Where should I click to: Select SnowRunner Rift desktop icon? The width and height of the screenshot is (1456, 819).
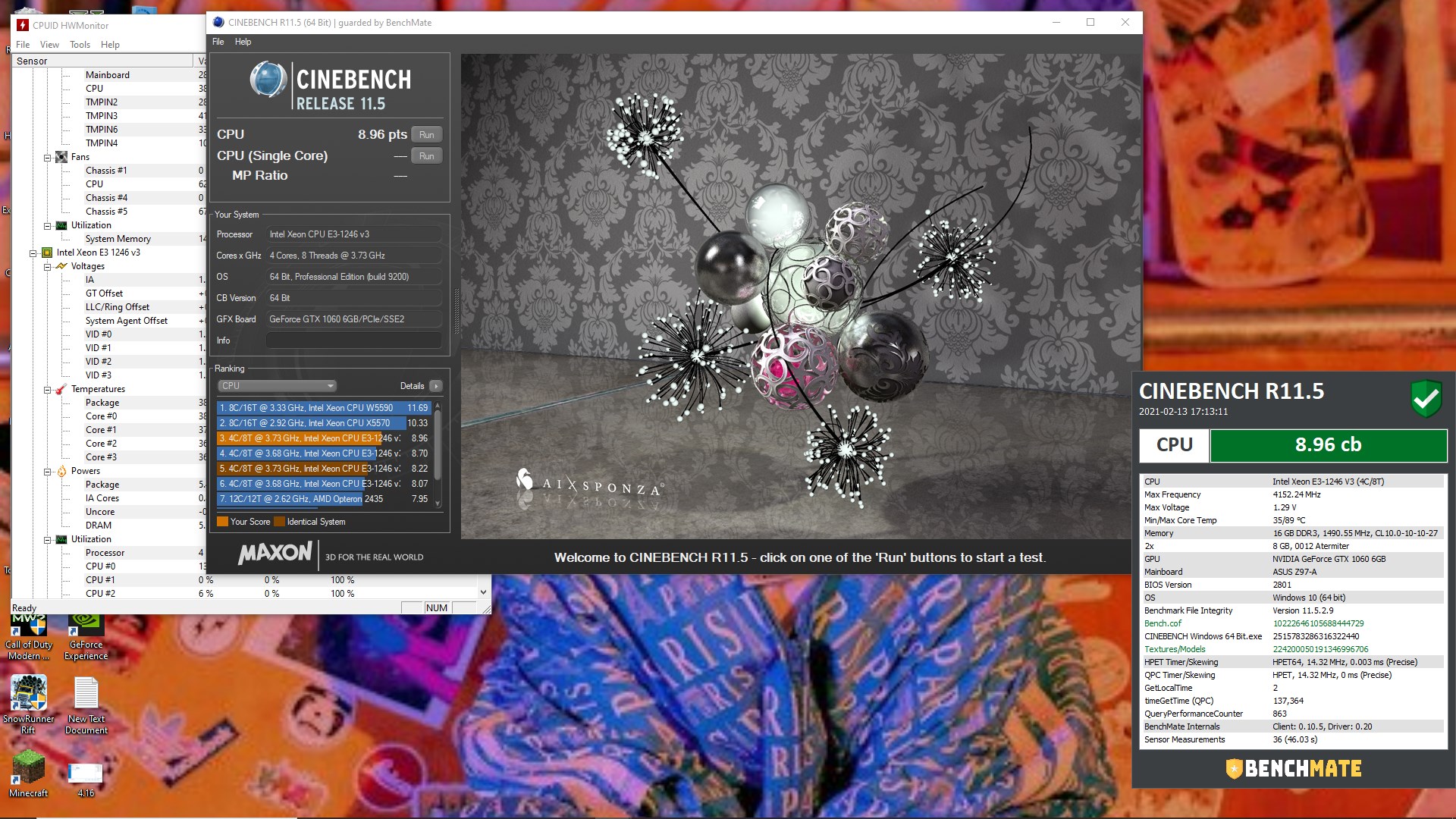click(x=29, y=704)
